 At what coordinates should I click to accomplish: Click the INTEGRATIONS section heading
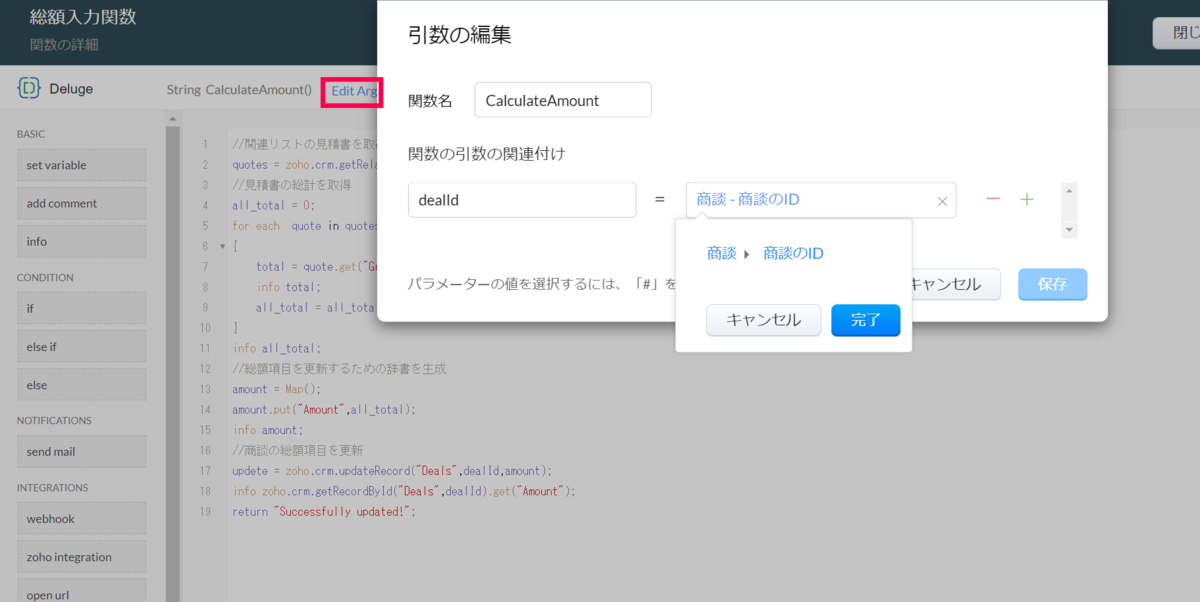click(52, 487)
